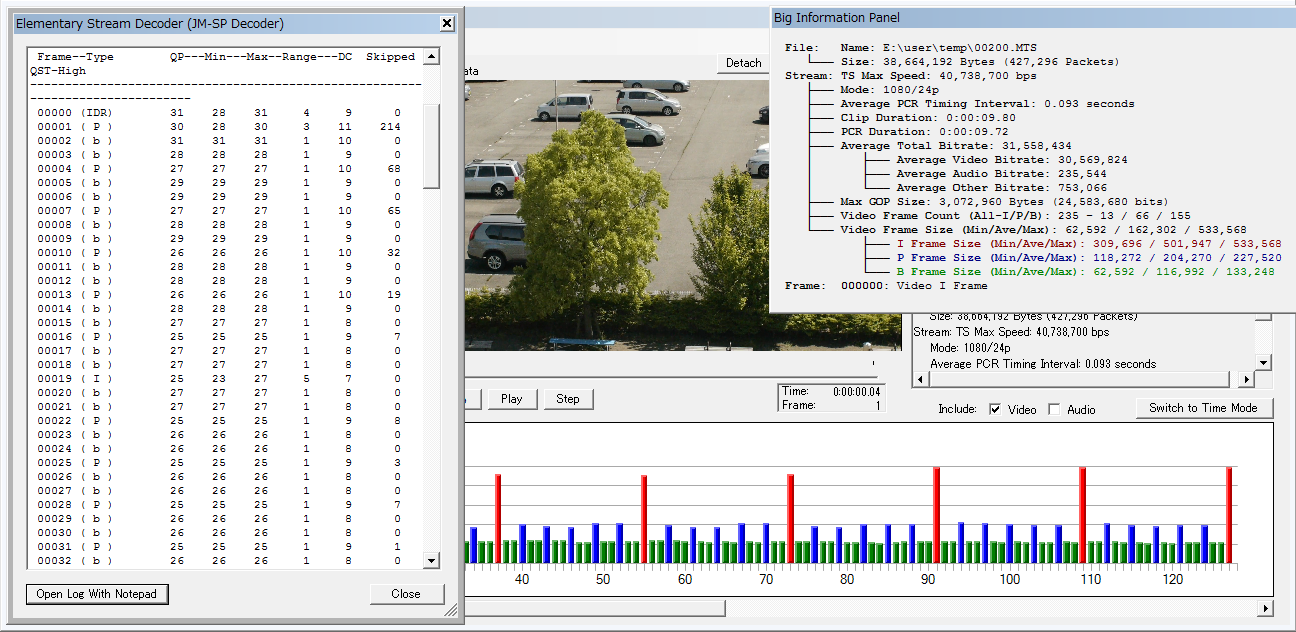The width and height of the screenshot is (1296, 632).
Task: Click the stream info scroll-right arrow
Action: 1246,380
